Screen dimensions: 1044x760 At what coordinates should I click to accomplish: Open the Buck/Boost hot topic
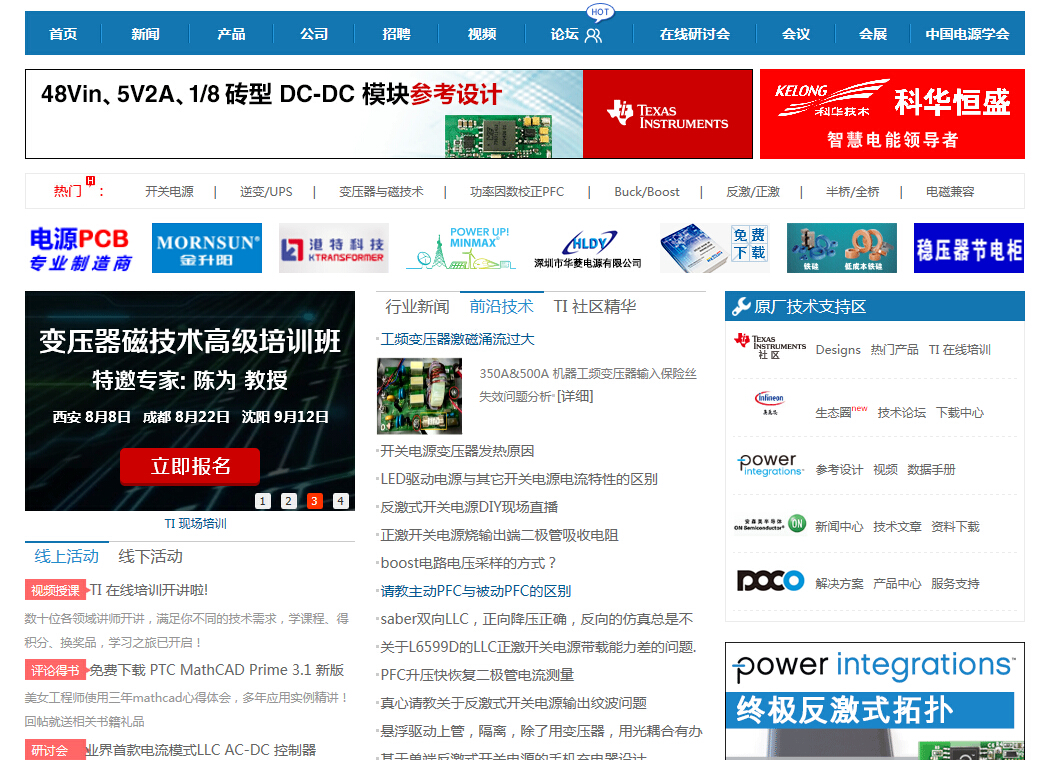(x=647, y=192)
